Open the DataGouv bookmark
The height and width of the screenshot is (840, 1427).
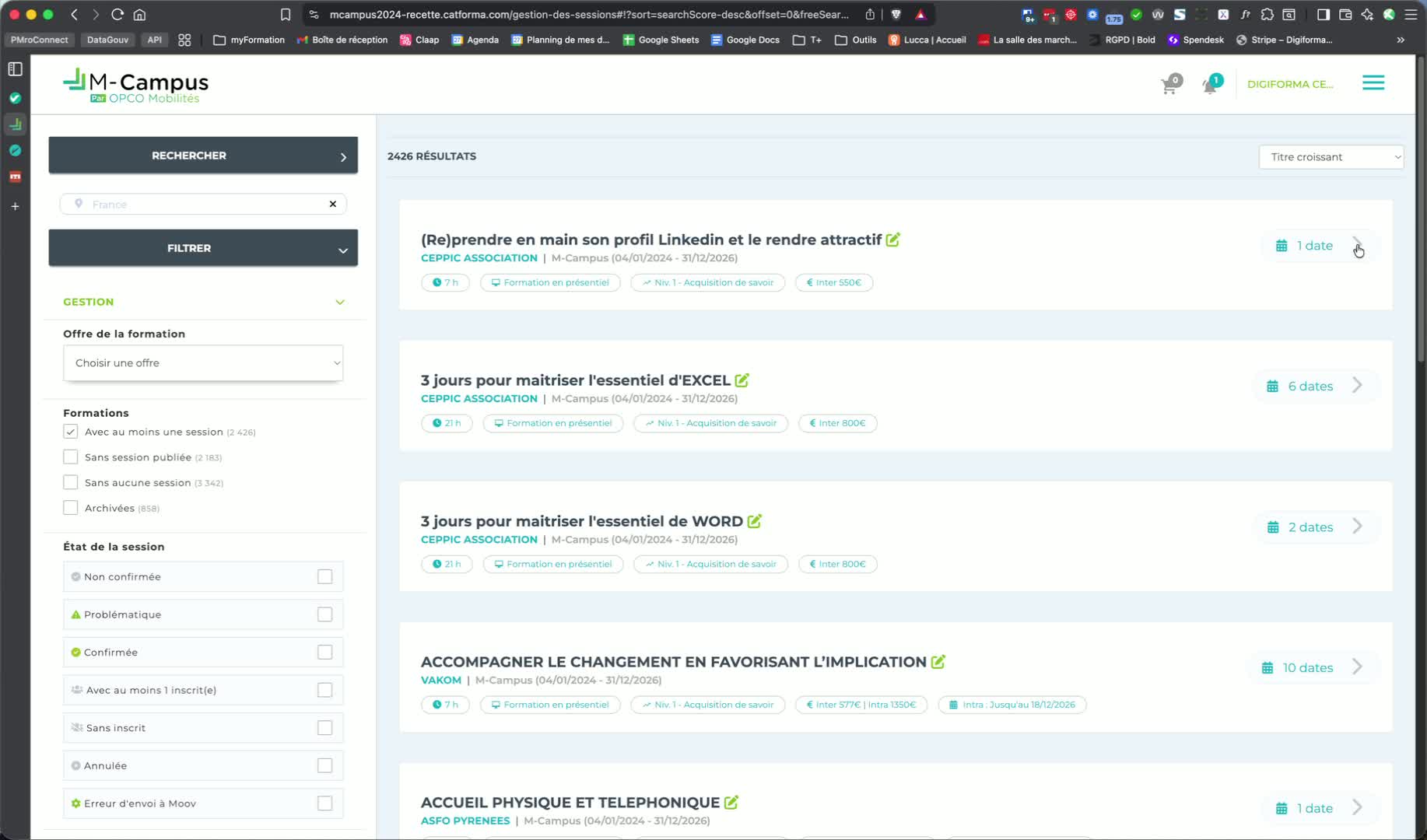click(107, 40)
